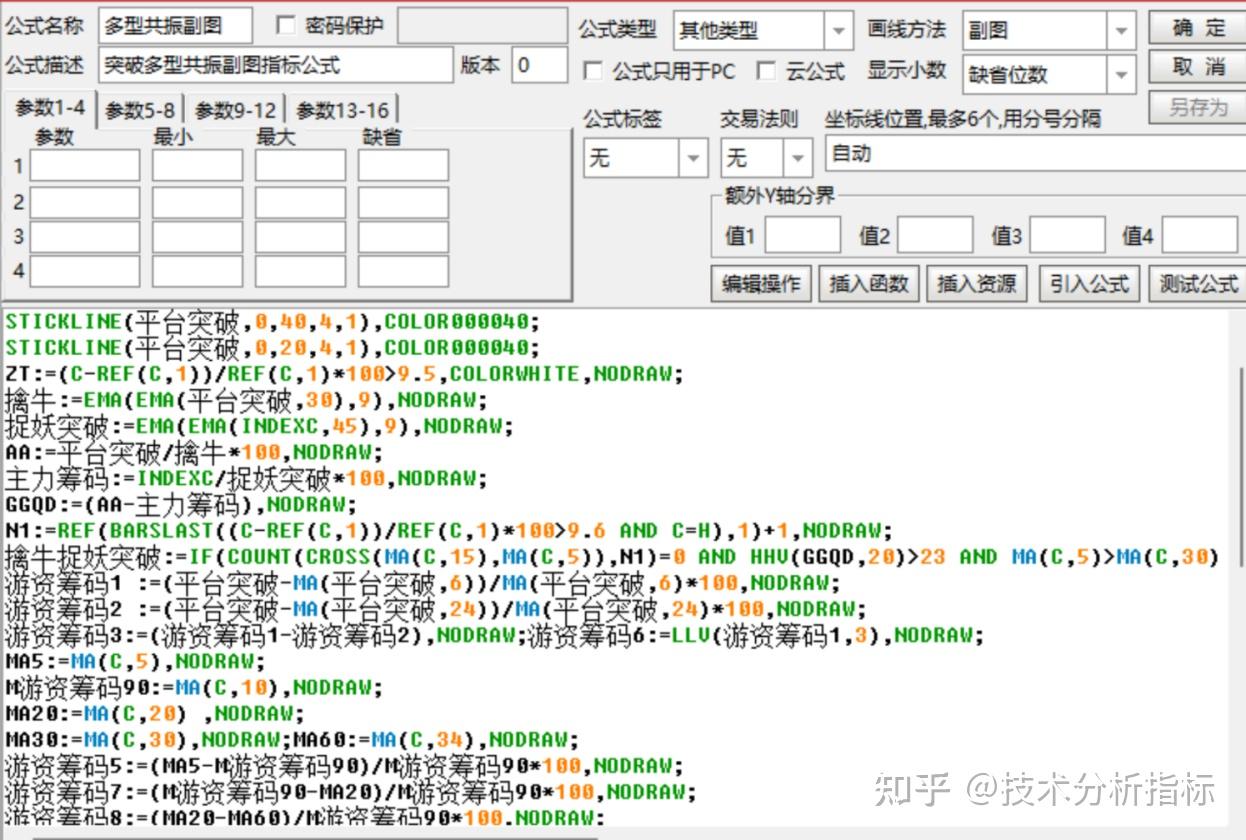The image size is (1246, 840).
Task: Click the 值1 input under 额外Y轴分界
Action: [802, 233]
